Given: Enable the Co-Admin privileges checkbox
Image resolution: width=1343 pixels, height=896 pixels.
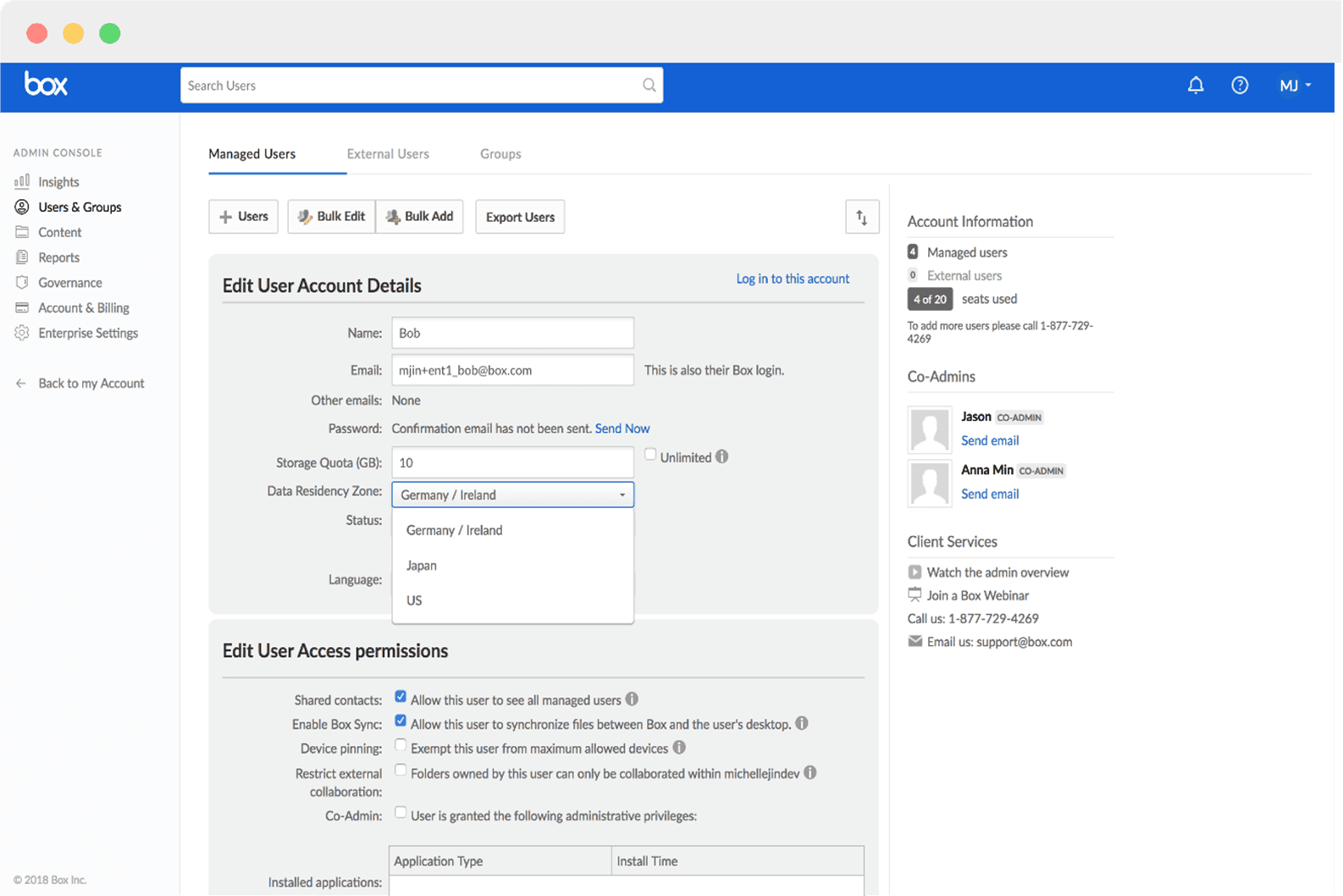Looking at the screenshot, I should (401, 813).
